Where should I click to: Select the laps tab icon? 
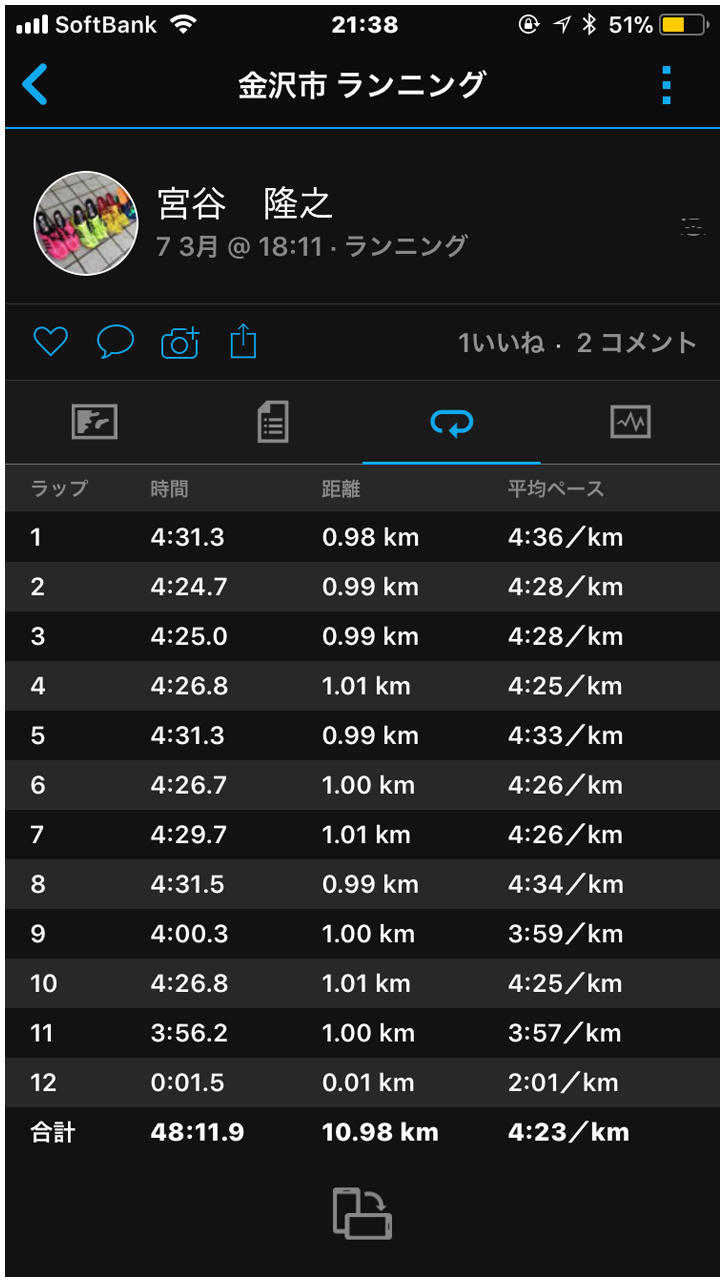coord(451,423)
